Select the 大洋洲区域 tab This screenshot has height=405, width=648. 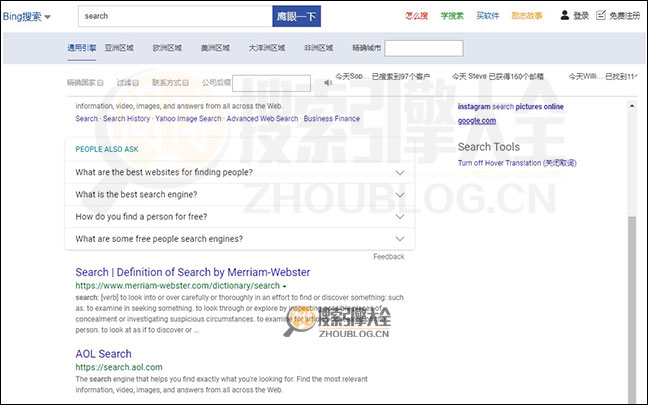[267, 48]
